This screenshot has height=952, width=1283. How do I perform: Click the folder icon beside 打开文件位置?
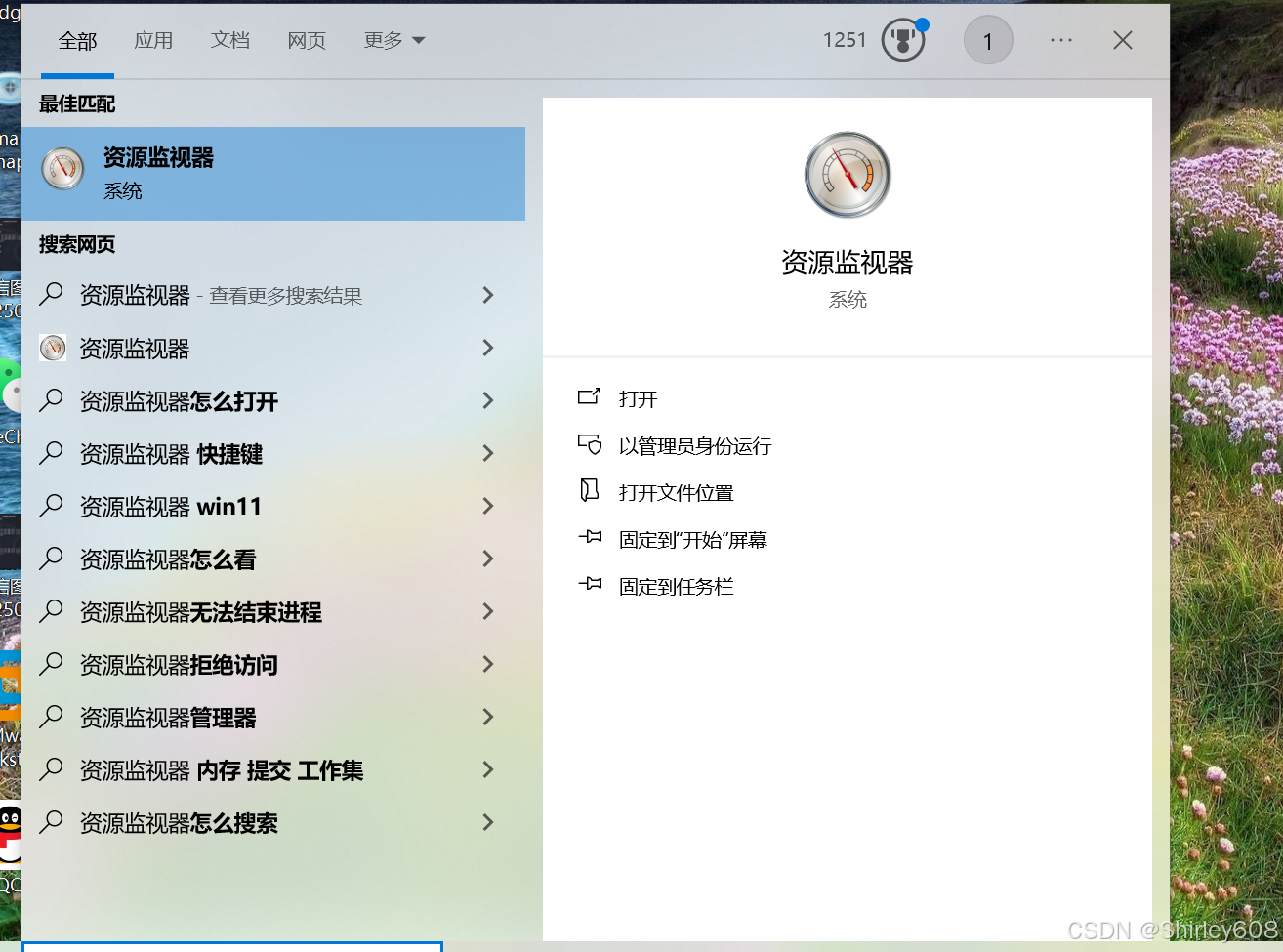point(590,491)
